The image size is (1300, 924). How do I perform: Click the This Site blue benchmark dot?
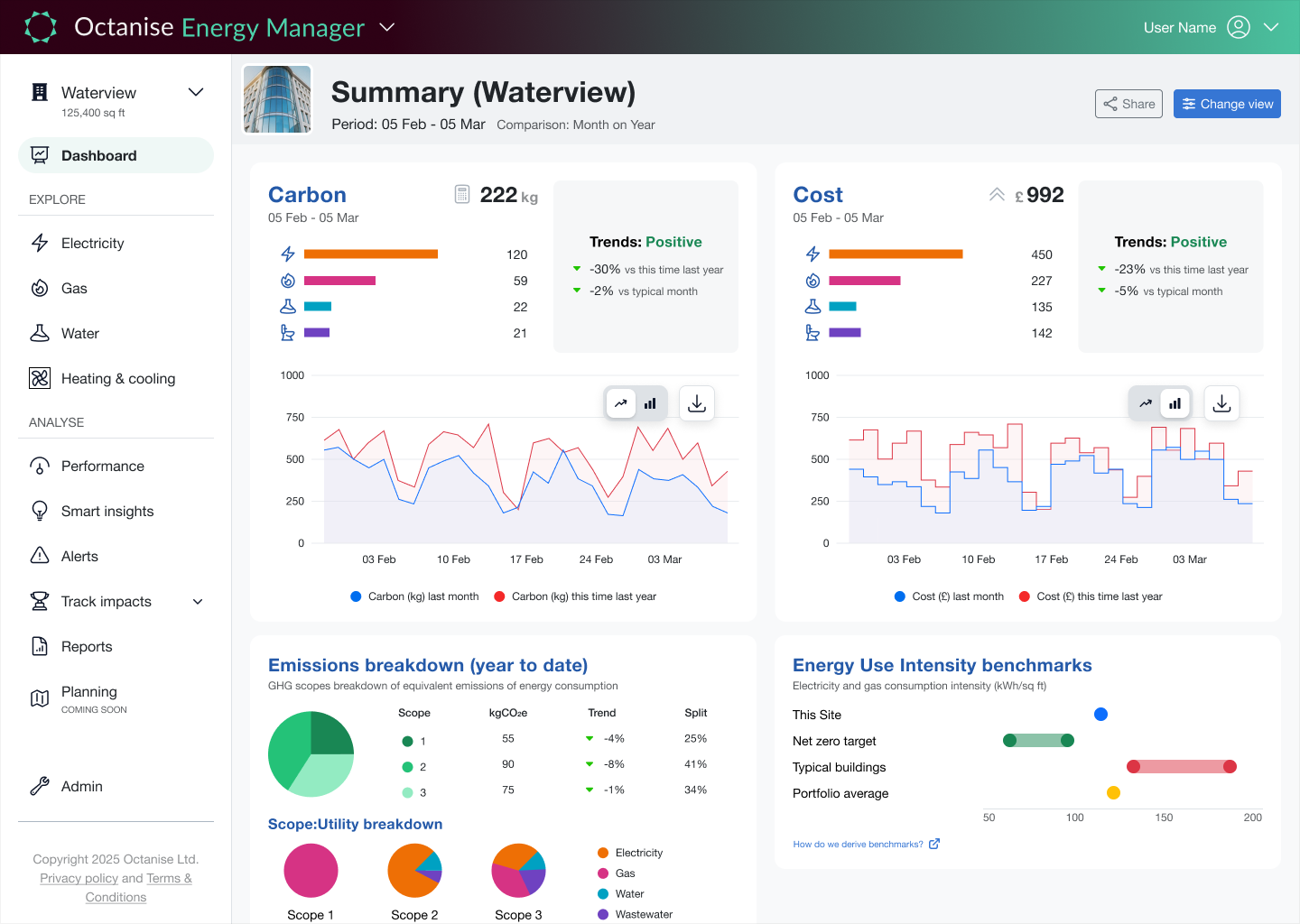(x=1100, y=714)
